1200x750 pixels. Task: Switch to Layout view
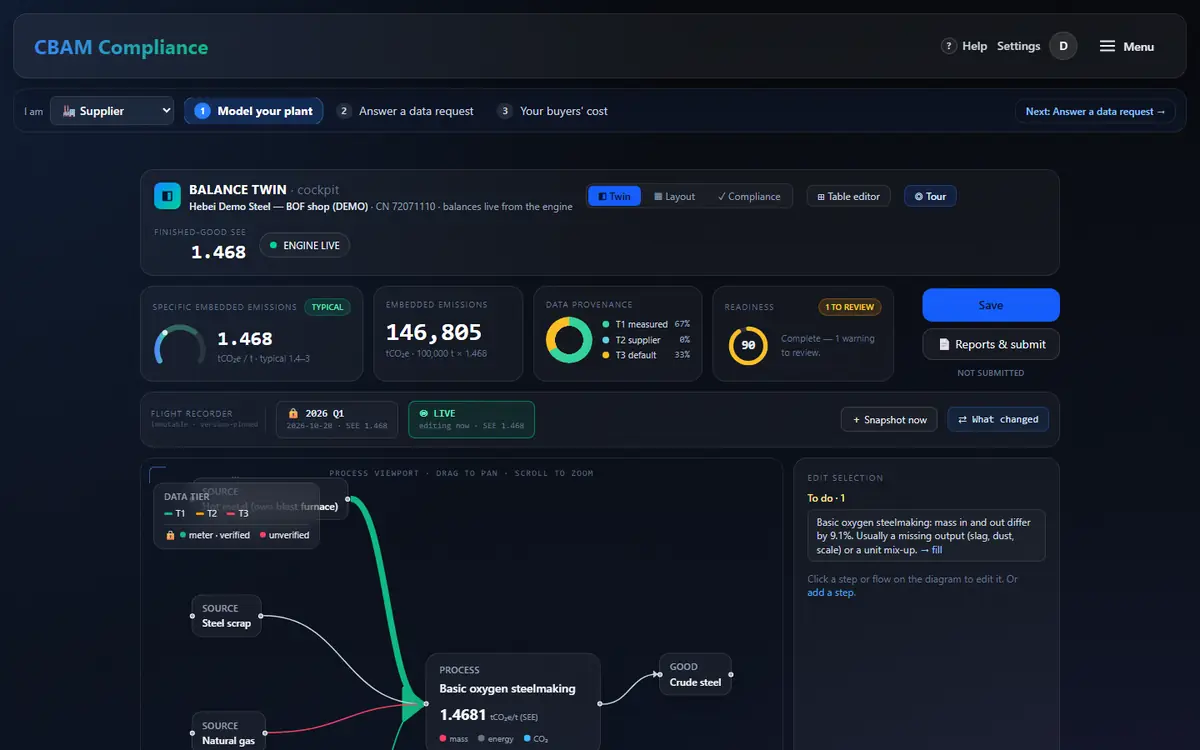click(674, 196)
